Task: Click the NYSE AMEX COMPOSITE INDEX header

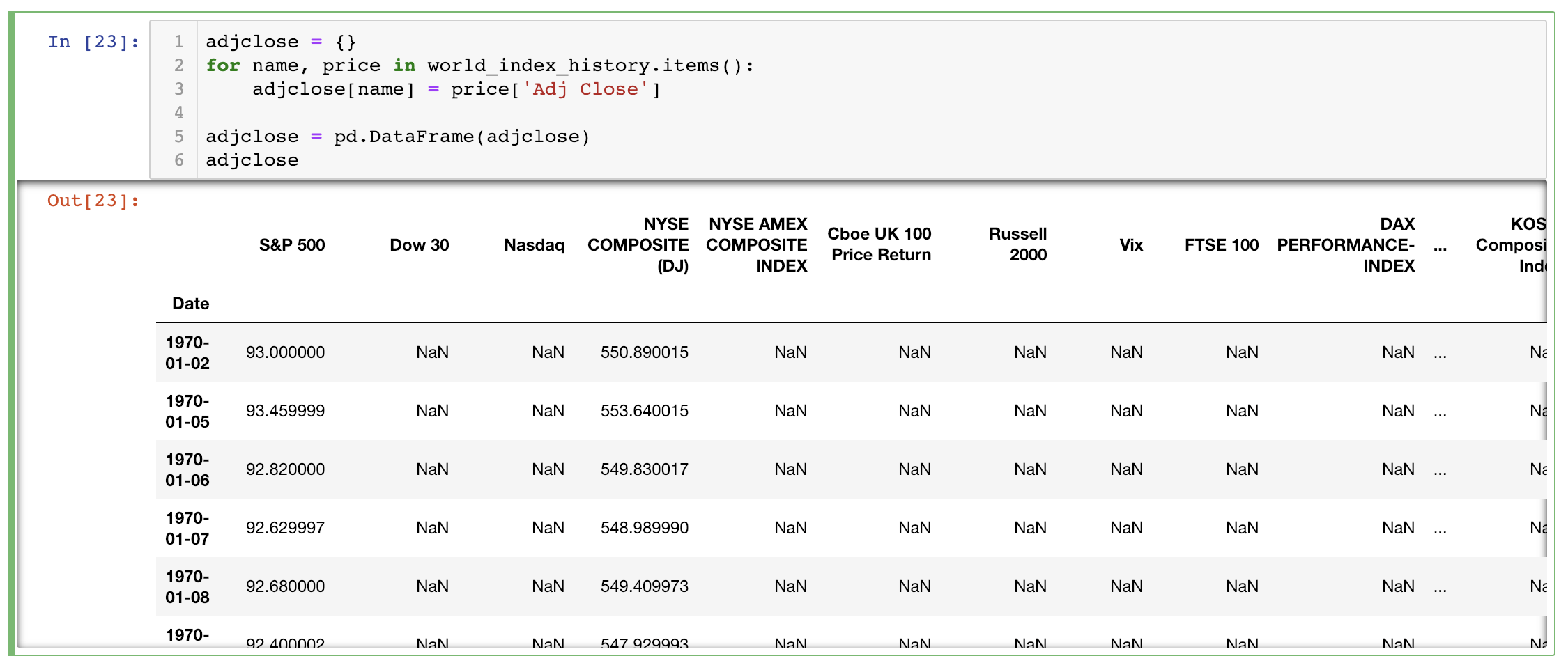Action: 757,245
